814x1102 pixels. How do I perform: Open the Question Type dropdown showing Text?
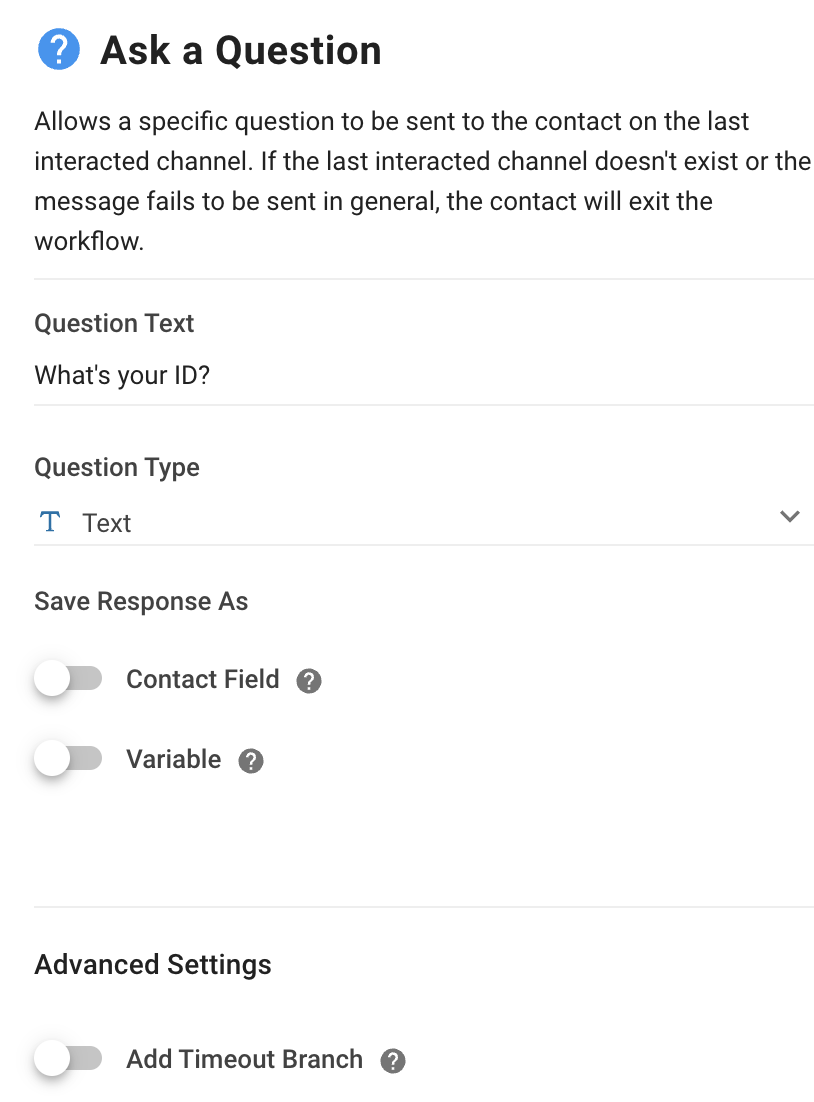(x=424, y=522)
